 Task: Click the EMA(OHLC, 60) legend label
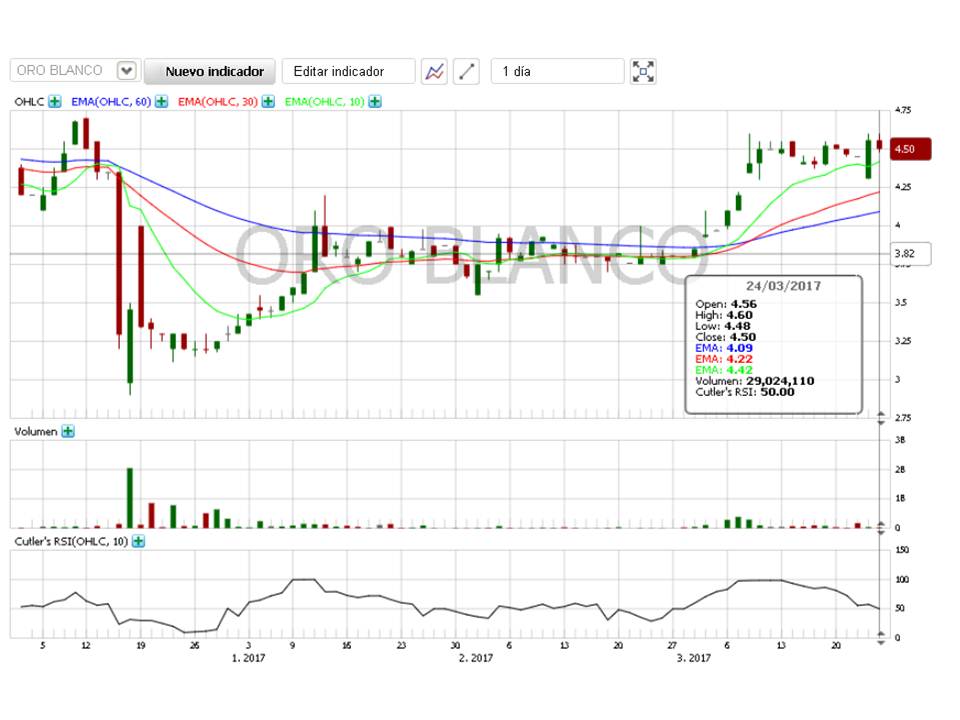point(111,102)
